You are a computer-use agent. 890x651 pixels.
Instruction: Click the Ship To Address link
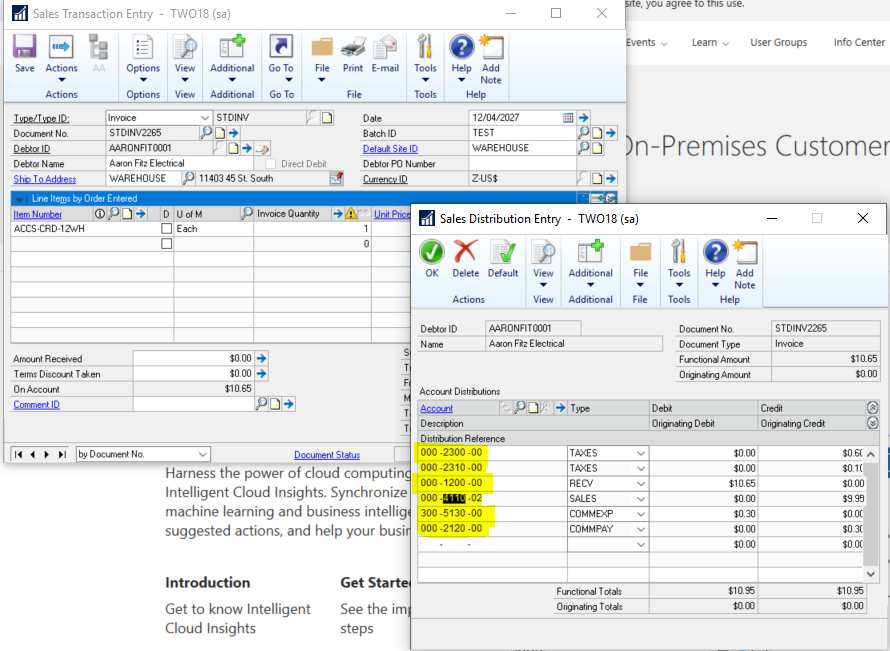tap(45, 179)
